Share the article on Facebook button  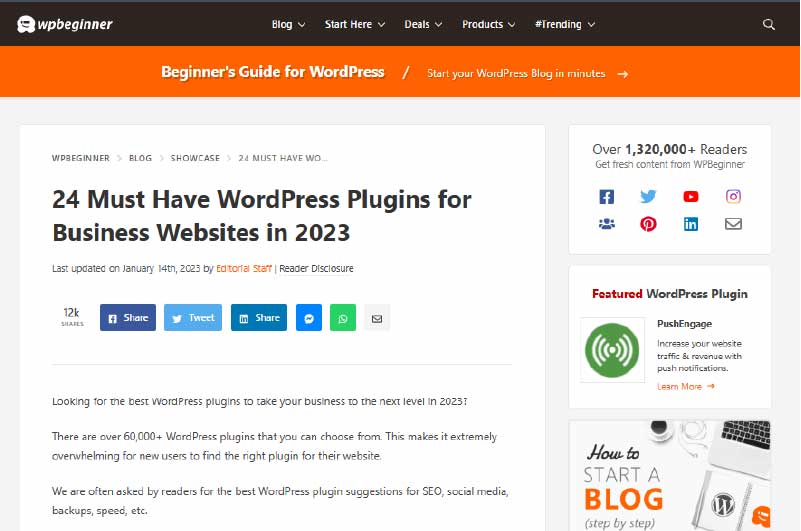coord(128,317)
